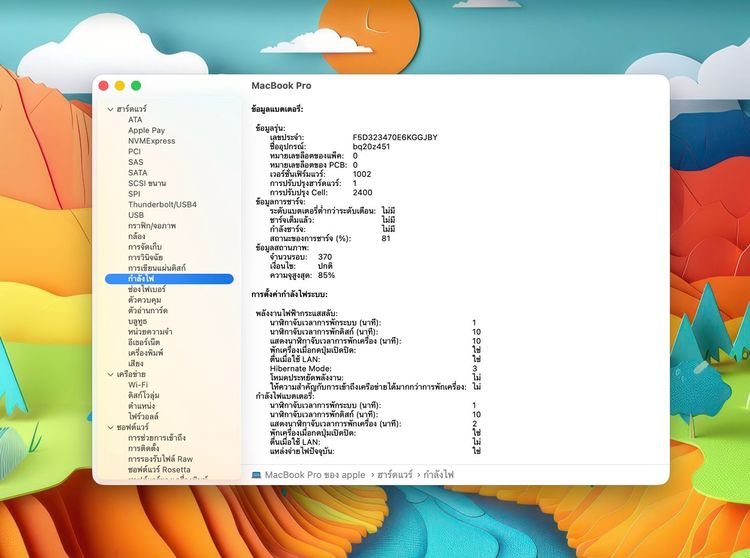
Task: Collapse the ฮาร์ดแวร์ section chevron
Action: click(x=110, y=109)
